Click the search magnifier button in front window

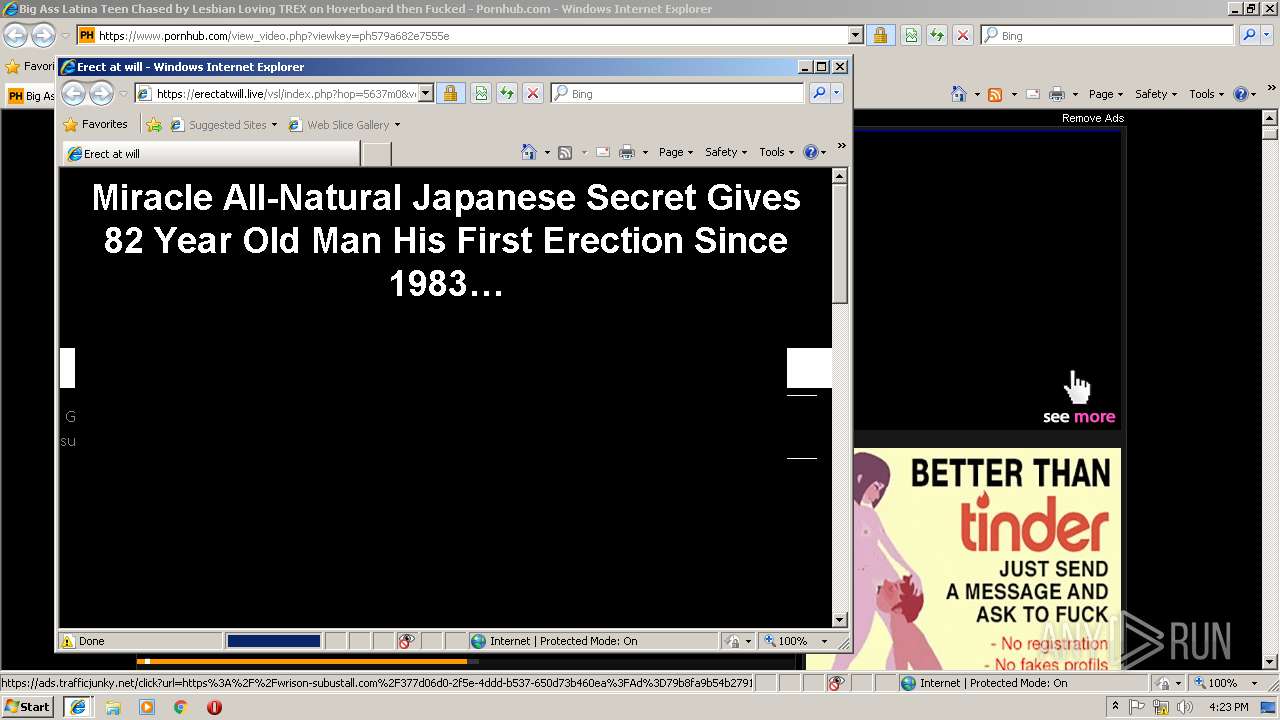click(x=818, y=94)
